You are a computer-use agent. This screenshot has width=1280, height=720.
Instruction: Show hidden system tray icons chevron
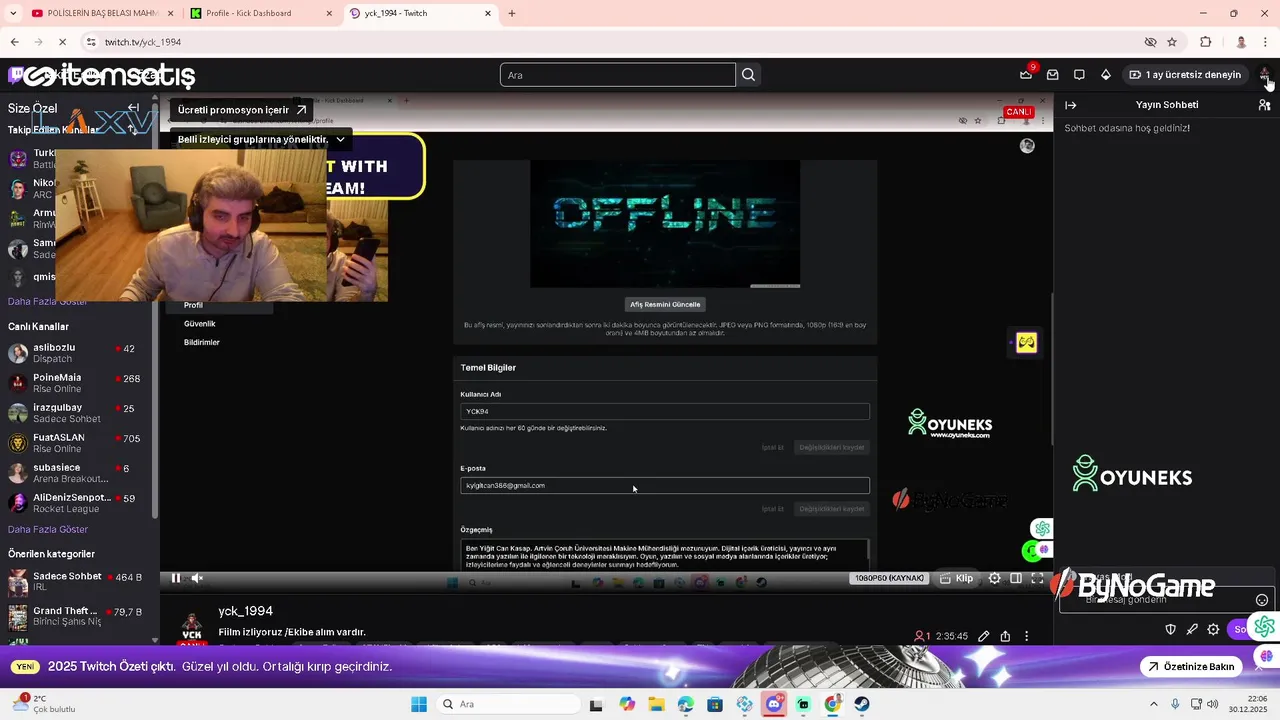1153,704
